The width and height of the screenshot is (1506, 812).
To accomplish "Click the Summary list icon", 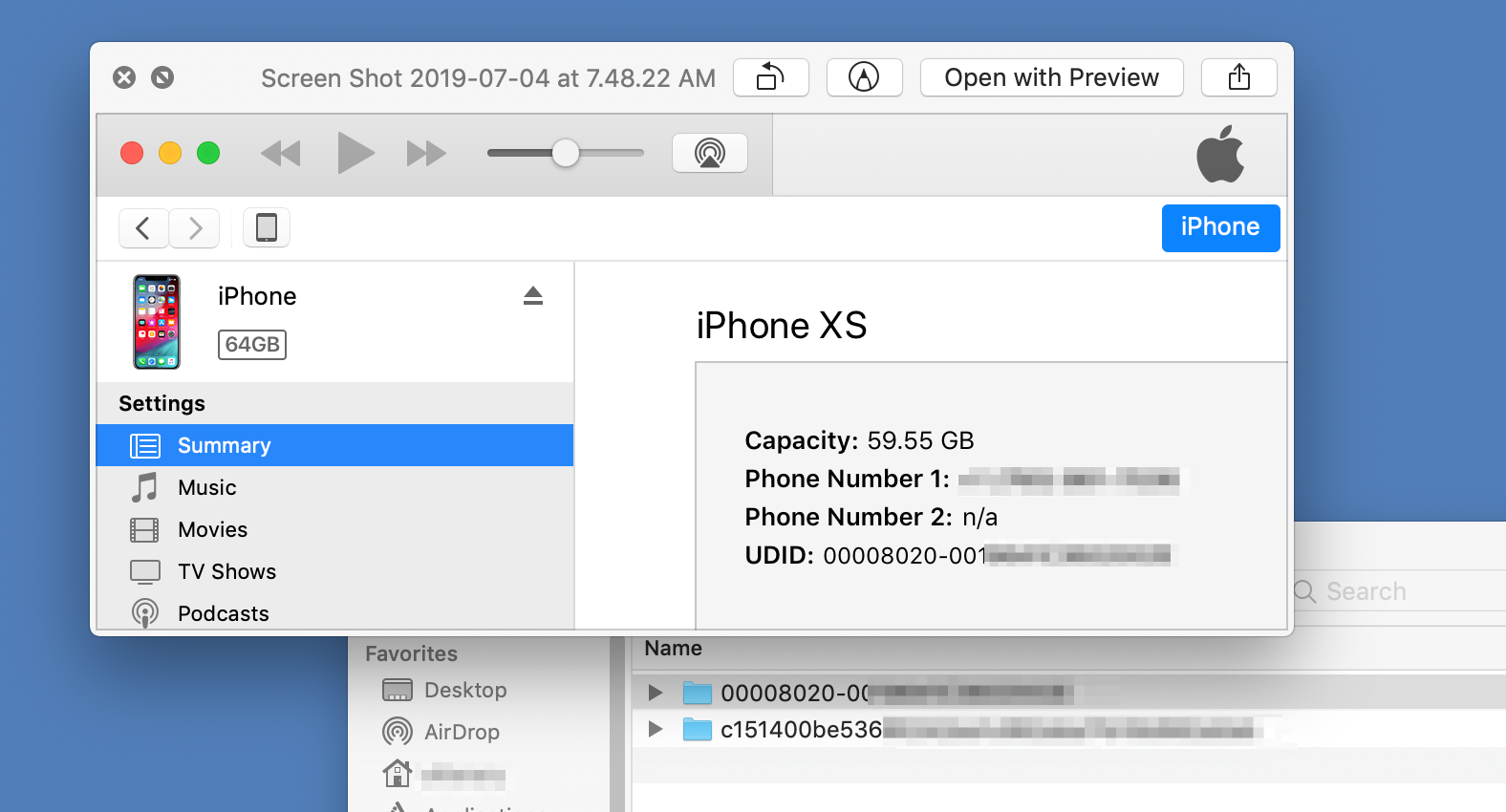I will tap(145, 445).
